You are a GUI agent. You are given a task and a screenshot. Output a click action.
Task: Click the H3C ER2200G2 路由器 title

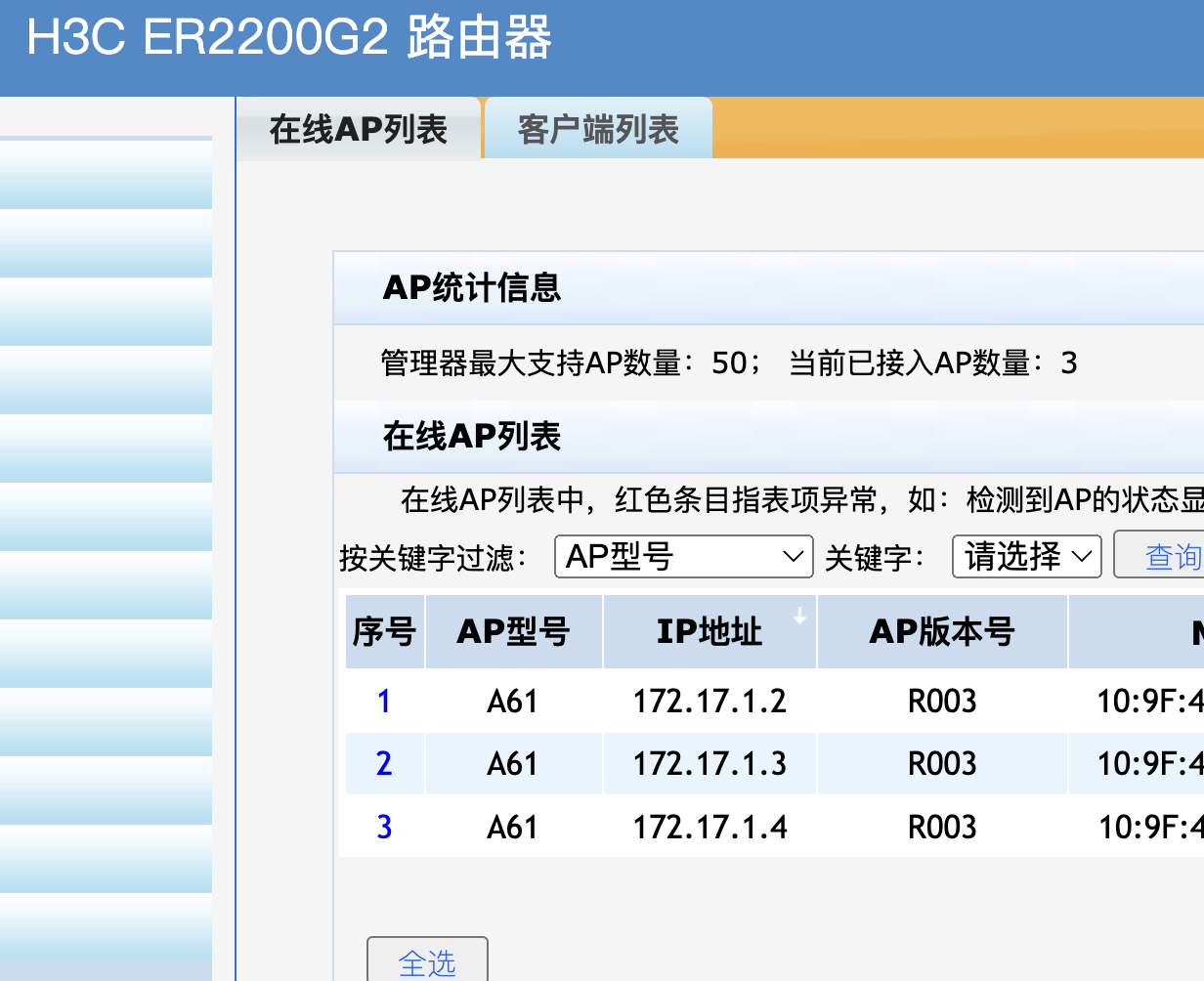coord(289,39)
